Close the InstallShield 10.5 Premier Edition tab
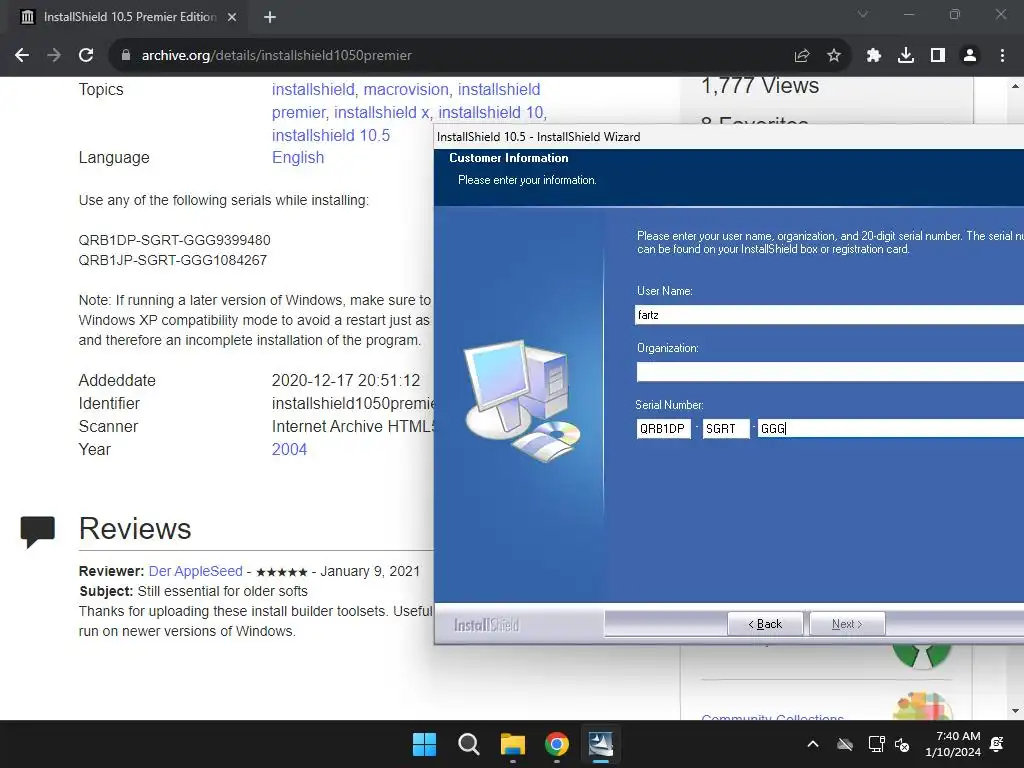The height and width of the screenshot is (768, 1024). (232, 17)
